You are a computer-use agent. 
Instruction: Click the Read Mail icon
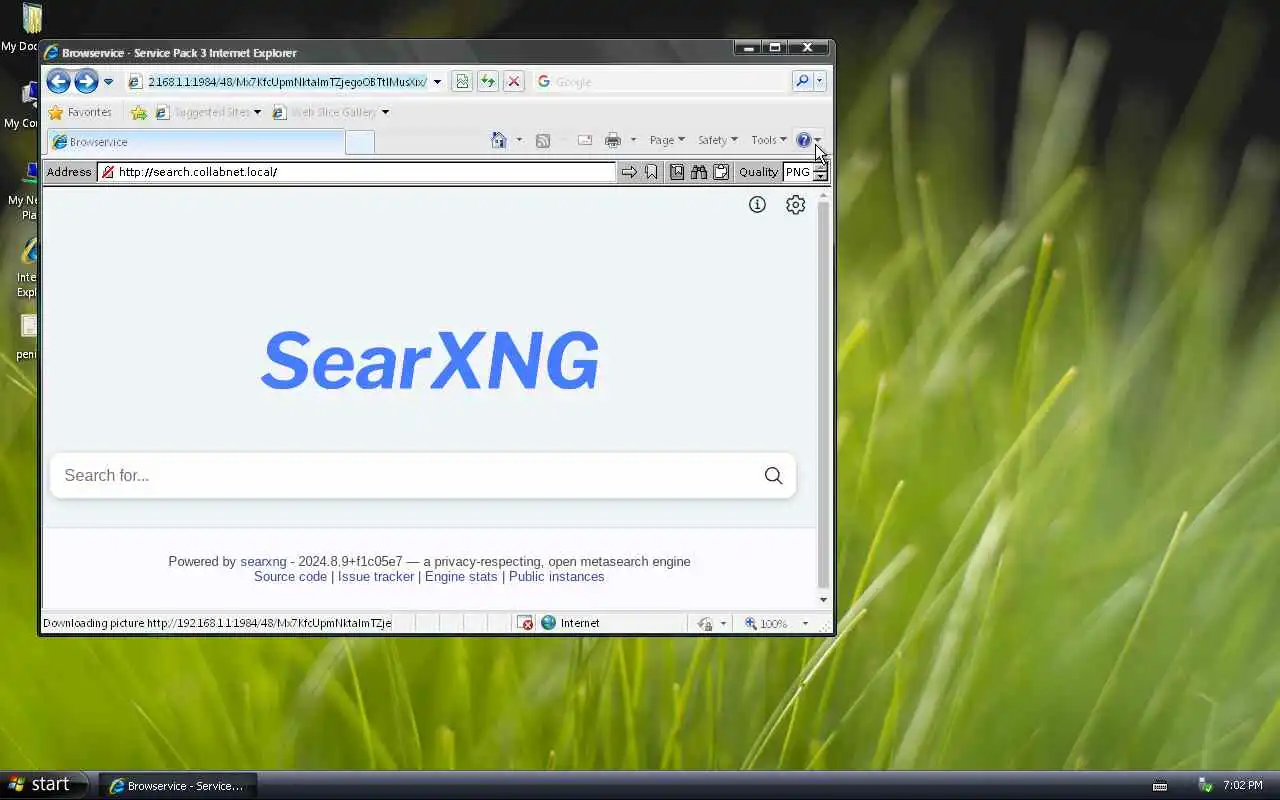[x=585, y=140]
